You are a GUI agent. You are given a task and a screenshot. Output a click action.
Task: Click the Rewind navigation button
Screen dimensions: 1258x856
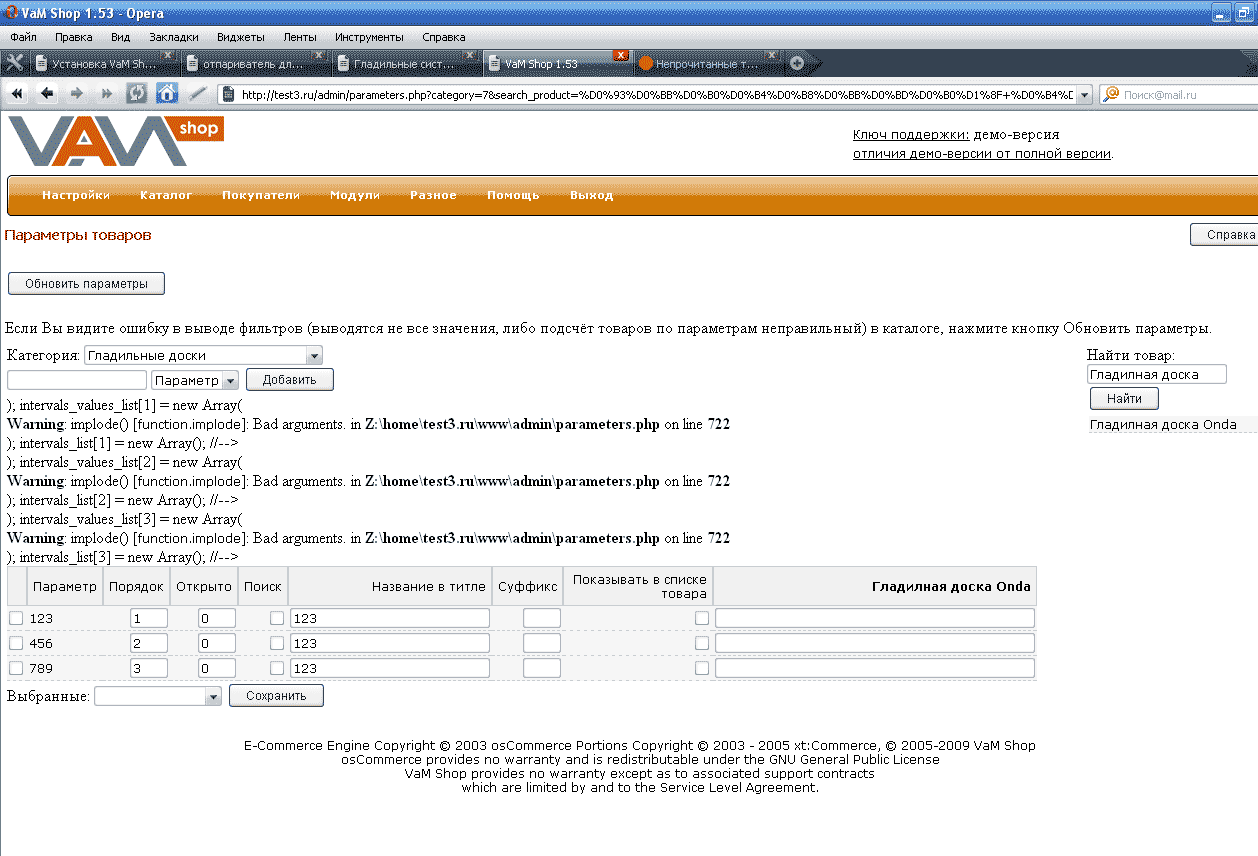coord(17,94)
